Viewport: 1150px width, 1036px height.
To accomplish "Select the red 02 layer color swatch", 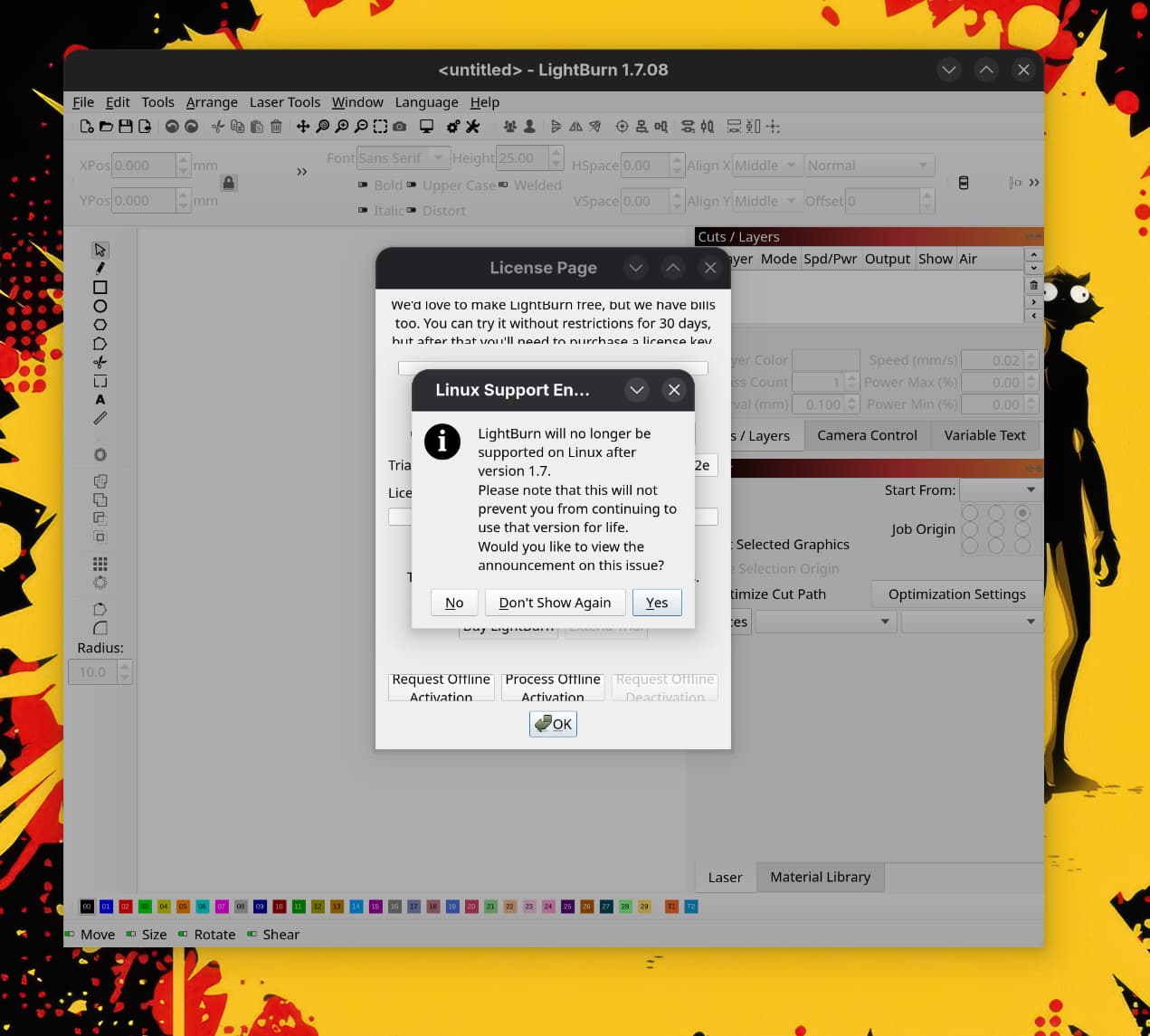I will [126, 907].
